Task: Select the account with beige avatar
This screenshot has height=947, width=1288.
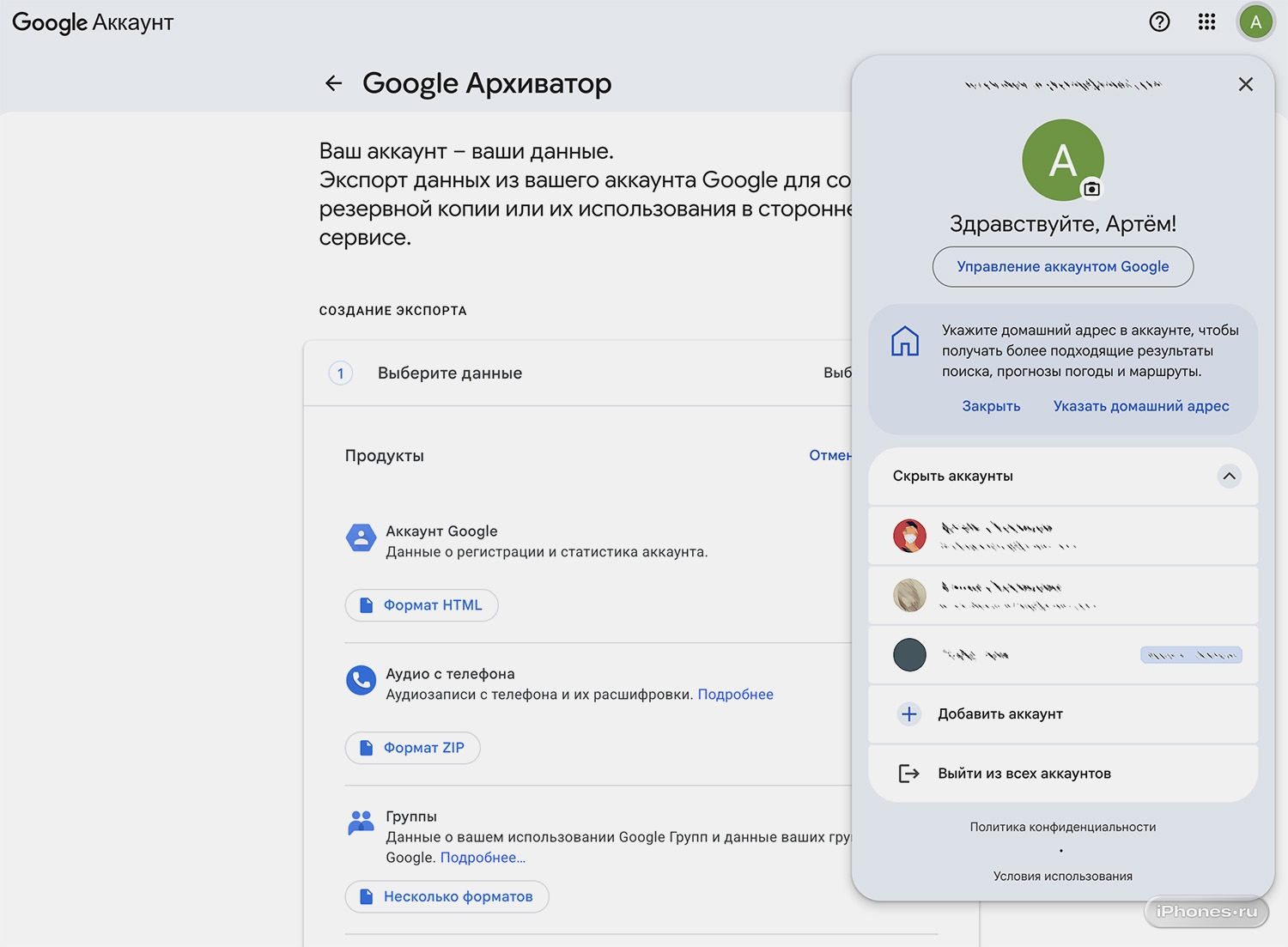Action: tap(1063, 595)
